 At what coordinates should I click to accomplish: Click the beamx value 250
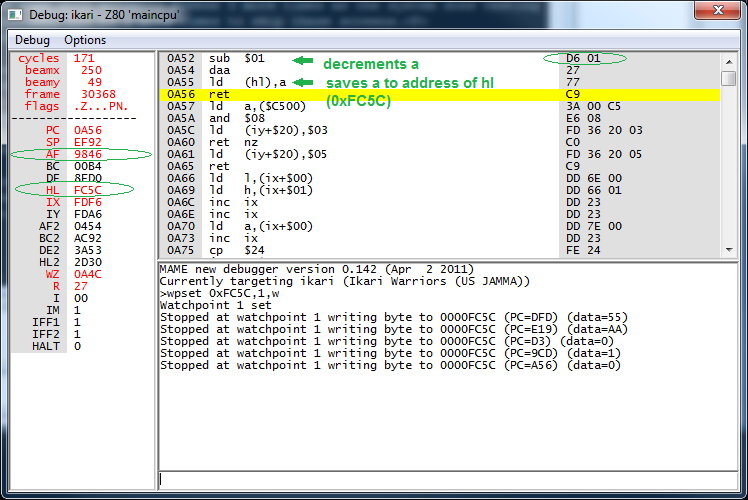pyautogui.click(x=91, y=70)
